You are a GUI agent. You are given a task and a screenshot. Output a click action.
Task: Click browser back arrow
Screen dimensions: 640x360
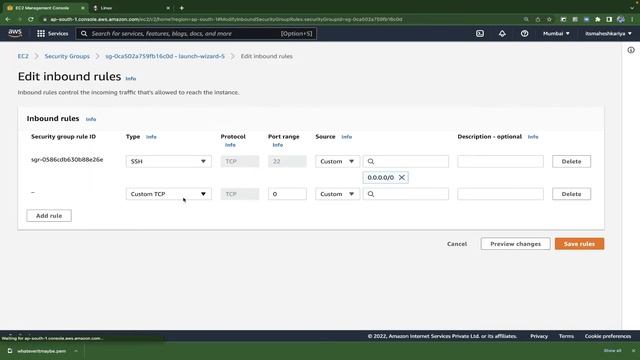pyautogui.click(x=8, y=19)
